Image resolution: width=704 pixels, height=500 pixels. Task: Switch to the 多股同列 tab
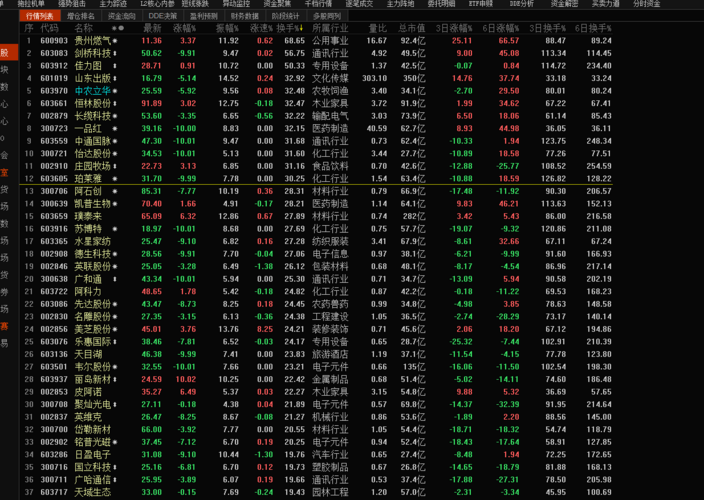pos(327,16)
